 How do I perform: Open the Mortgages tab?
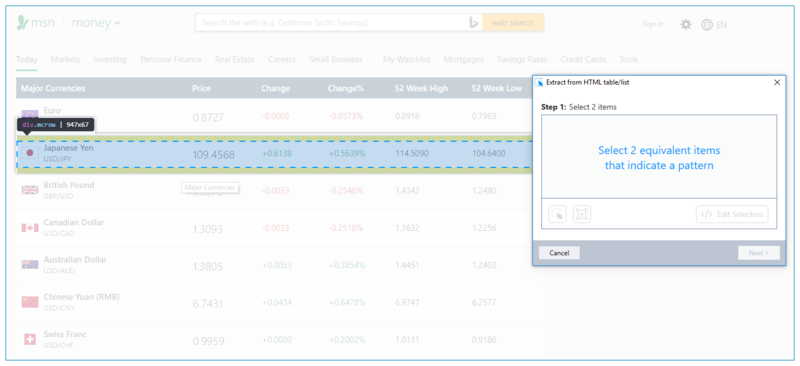464,59
